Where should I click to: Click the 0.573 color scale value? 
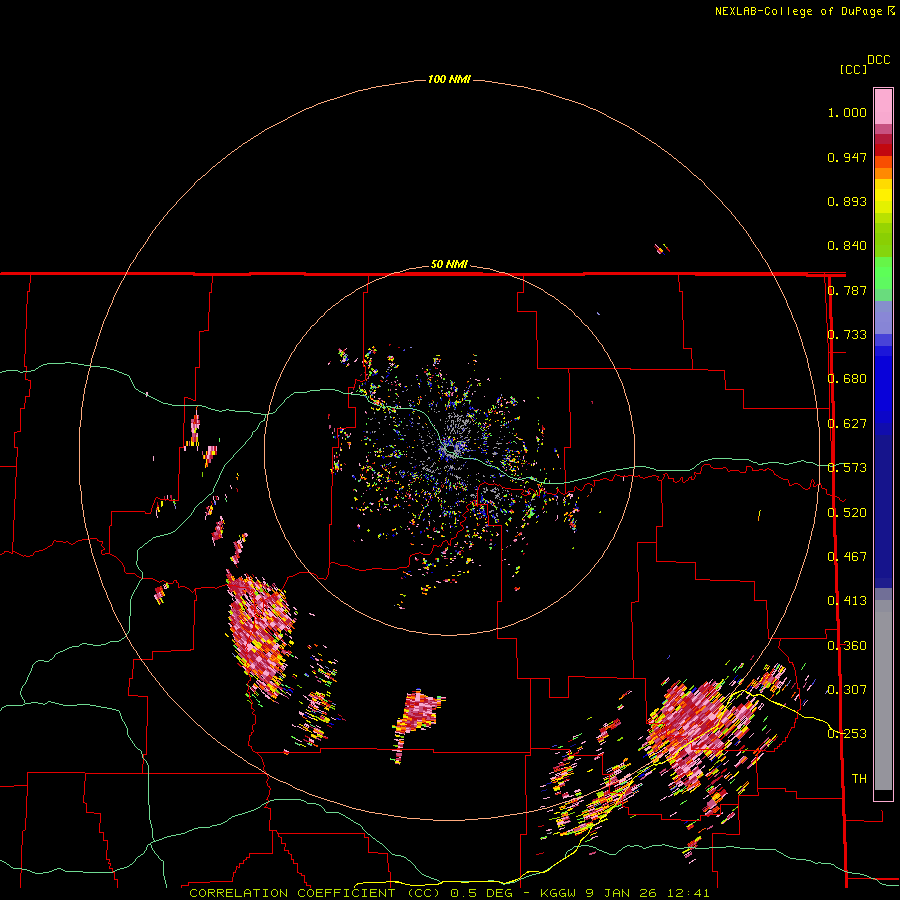[847, 468]
